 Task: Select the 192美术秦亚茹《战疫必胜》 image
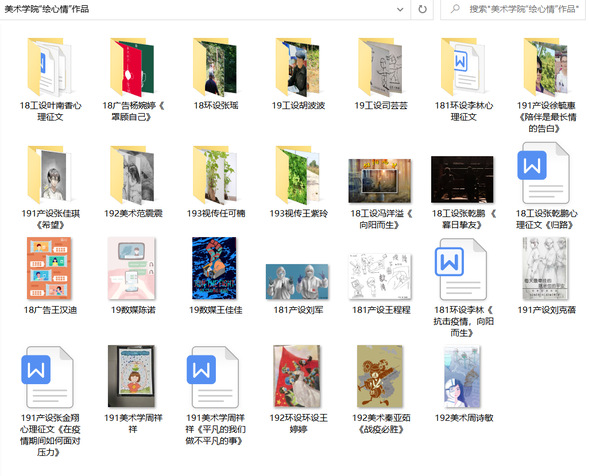pyautogui.click(x=380, y=376)
